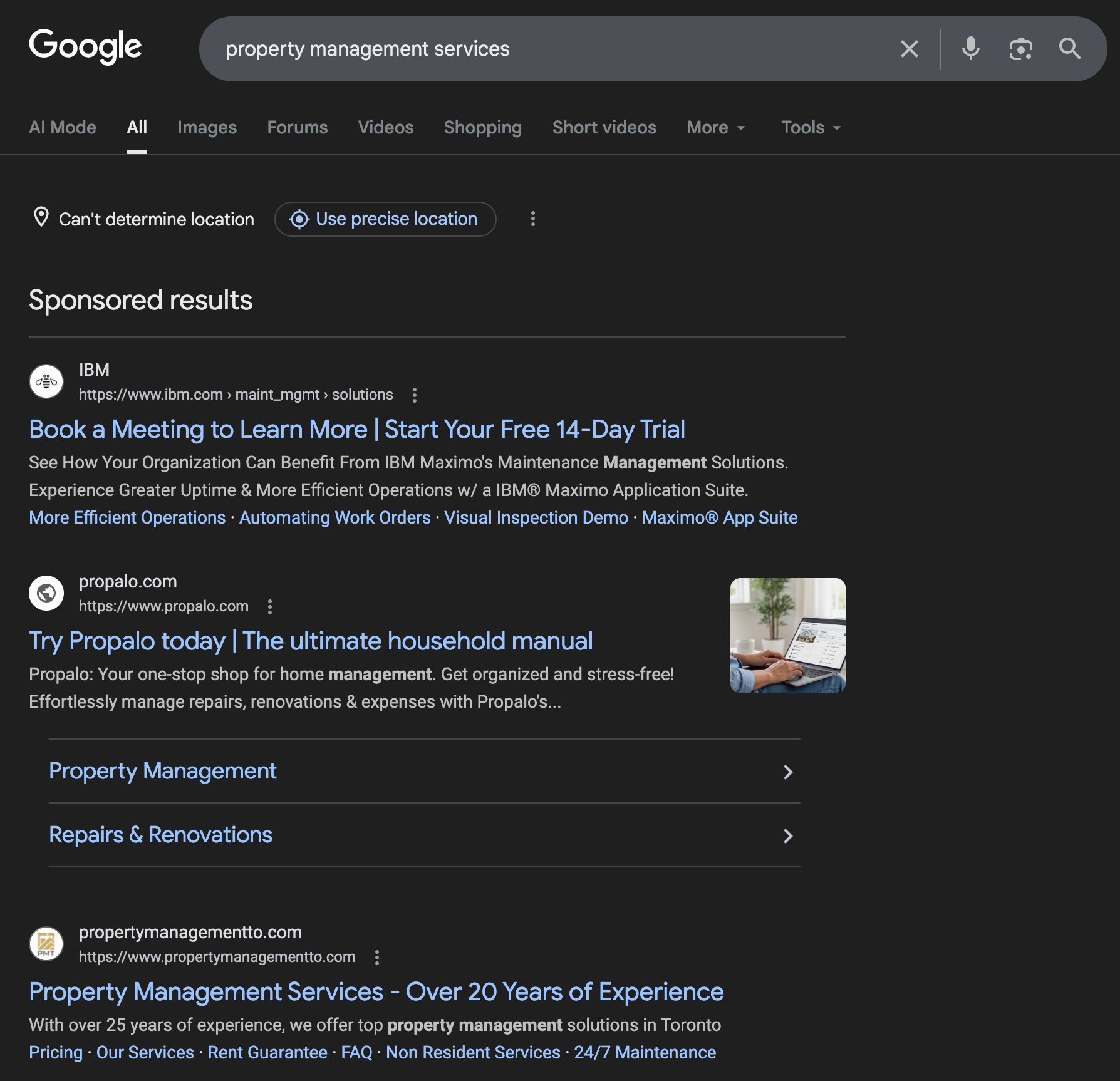Open propalo.com ad three-dot menu
The height and width of the screenshot is (1081, 1120).
click(x=270, y=606)
